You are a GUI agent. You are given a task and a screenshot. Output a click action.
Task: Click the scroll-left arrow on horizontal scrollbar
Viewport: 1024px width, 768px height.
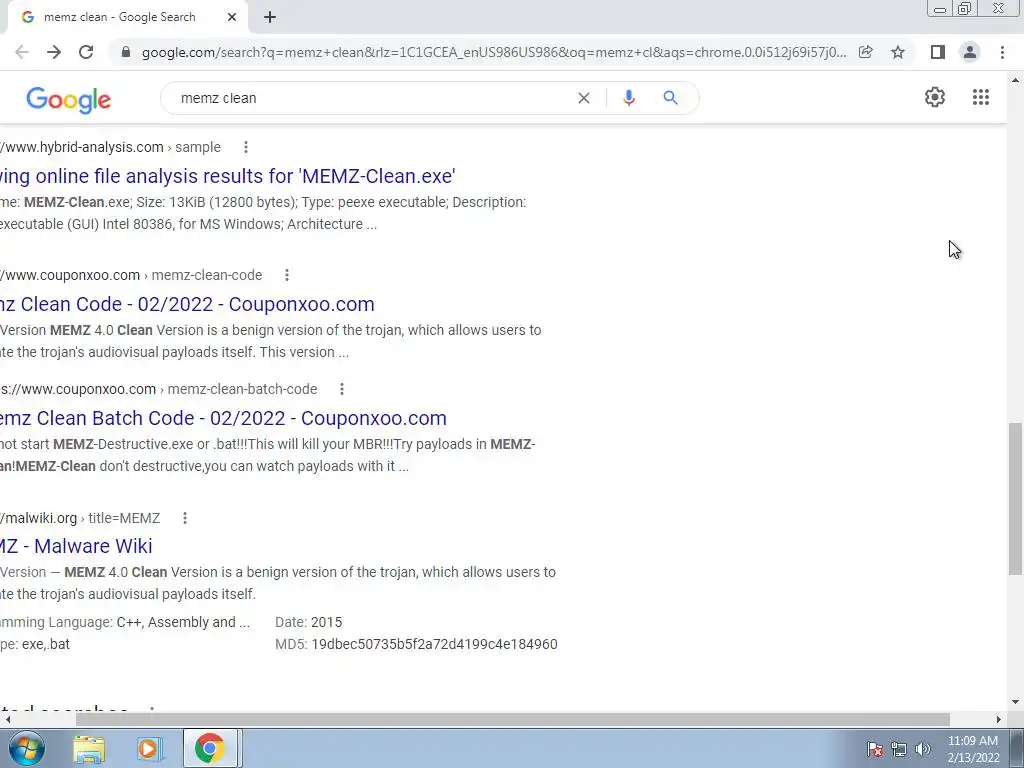click(x=7, y=720)
